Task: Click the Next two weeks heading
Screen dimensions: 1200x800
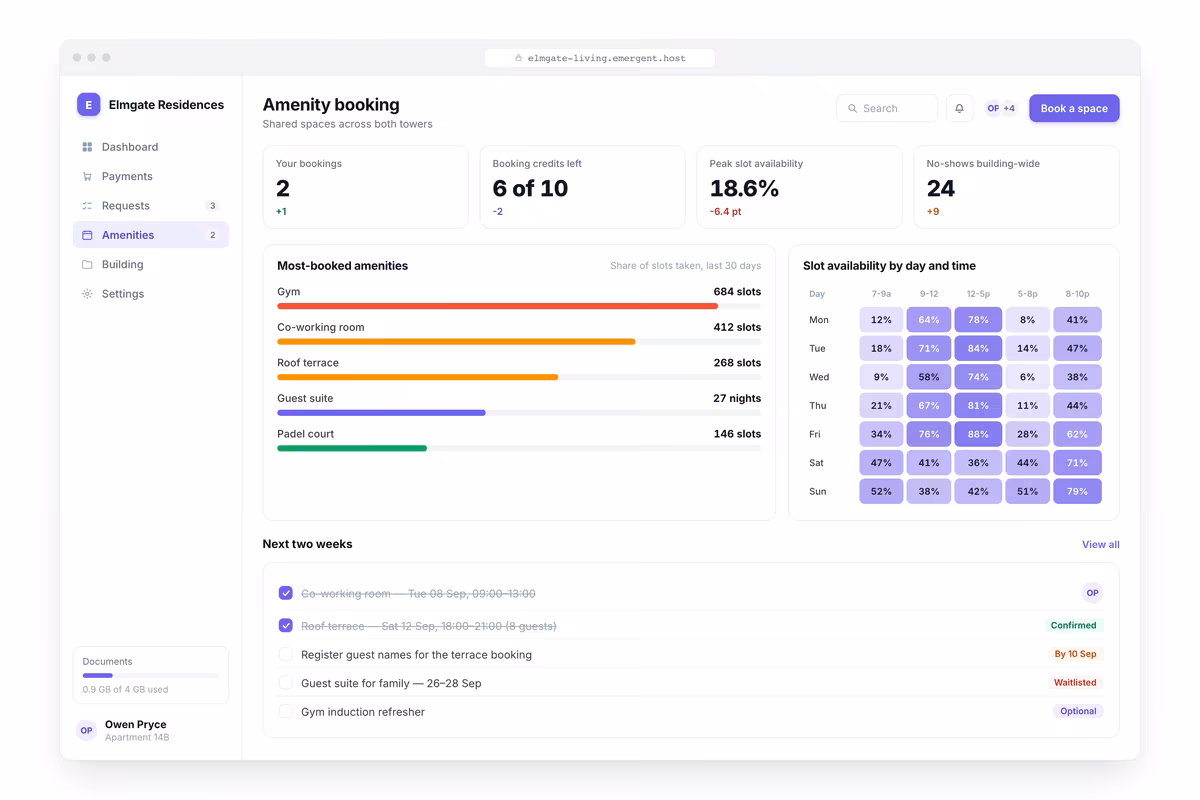Action: [307, 544]
